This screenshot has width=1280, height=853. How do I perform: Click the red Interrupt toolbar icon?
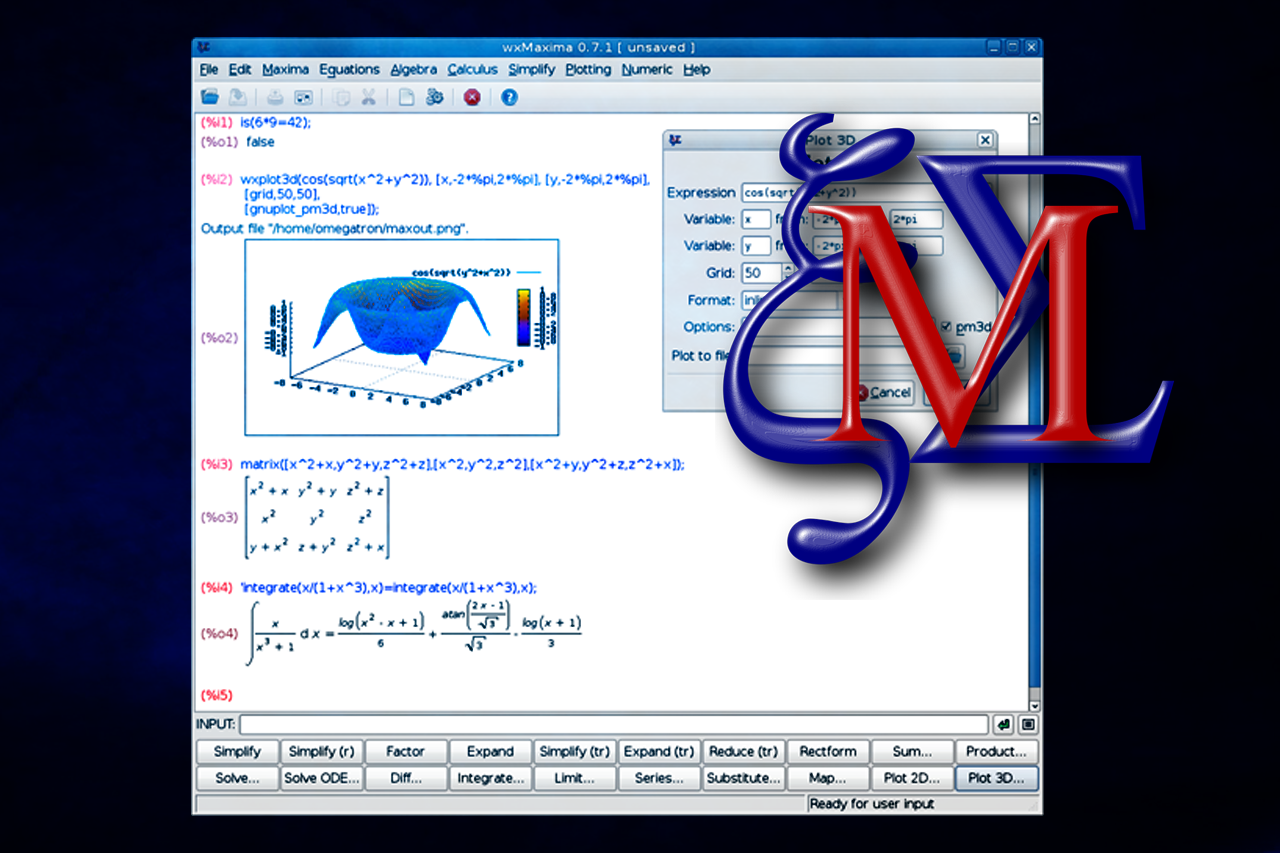pyautogui.click(x=472, y=97)
